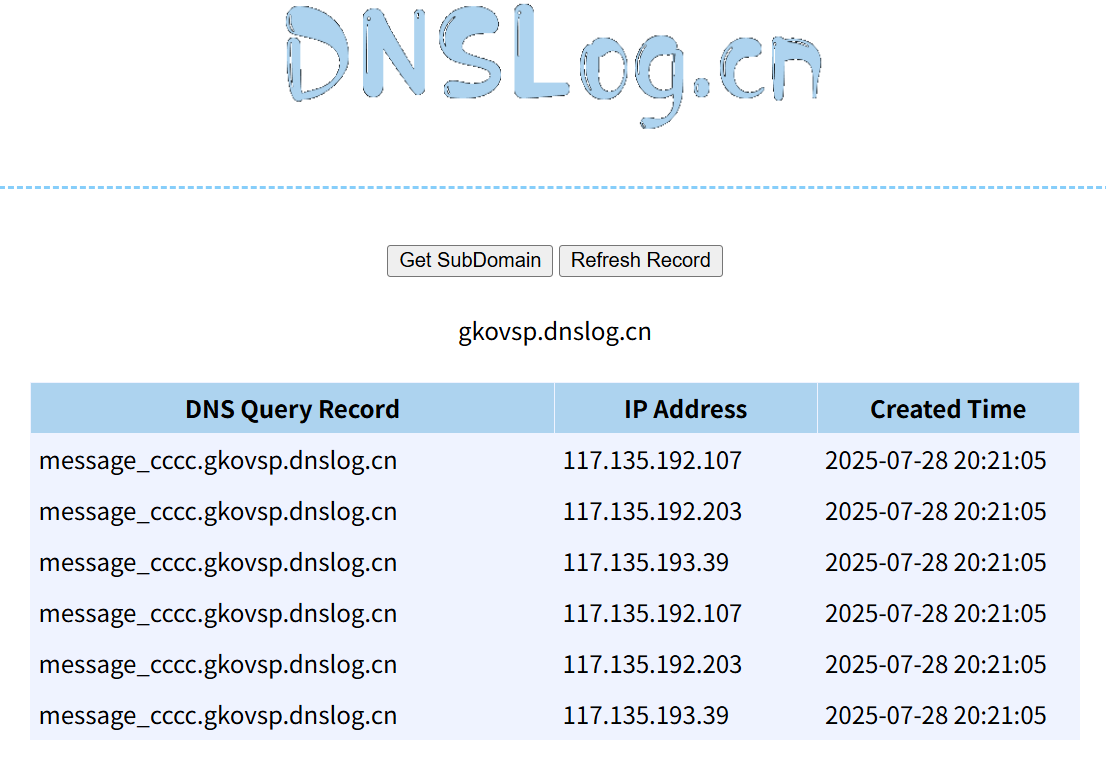Click the Refresh Record button

[x=640, y=261]
